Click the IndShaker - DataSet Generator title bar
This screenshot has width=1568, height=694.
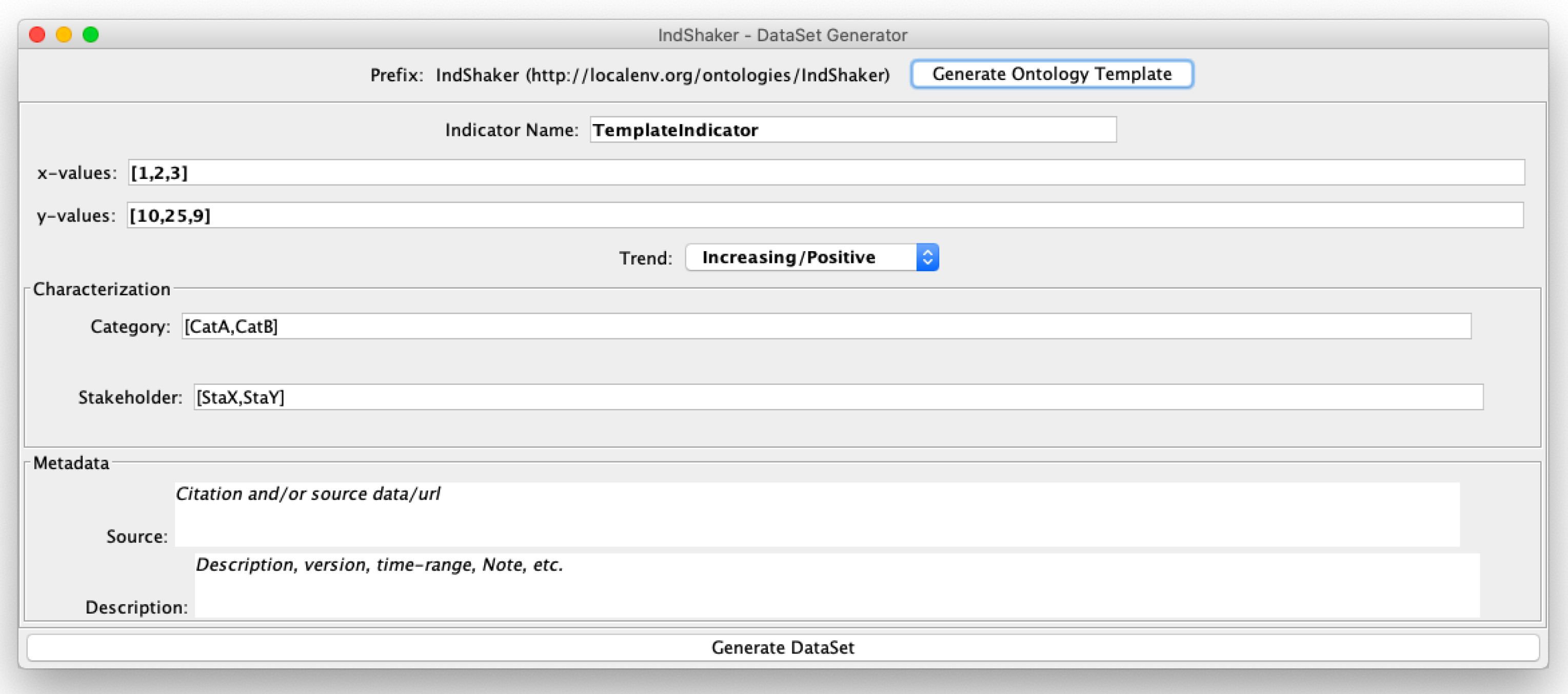(782, 35)
